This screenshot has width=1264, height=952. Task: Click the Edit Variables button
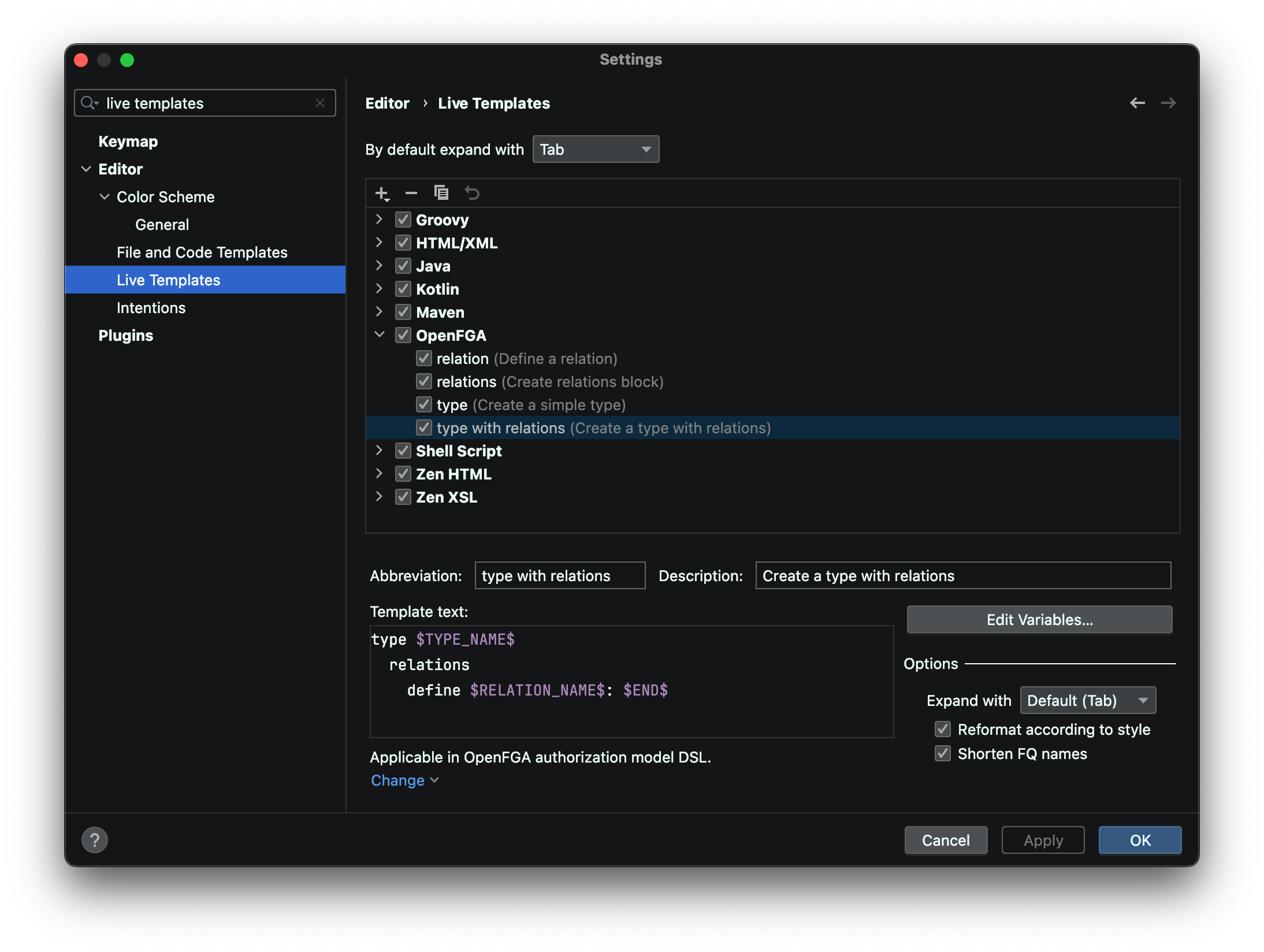[x=1039, y=620]
